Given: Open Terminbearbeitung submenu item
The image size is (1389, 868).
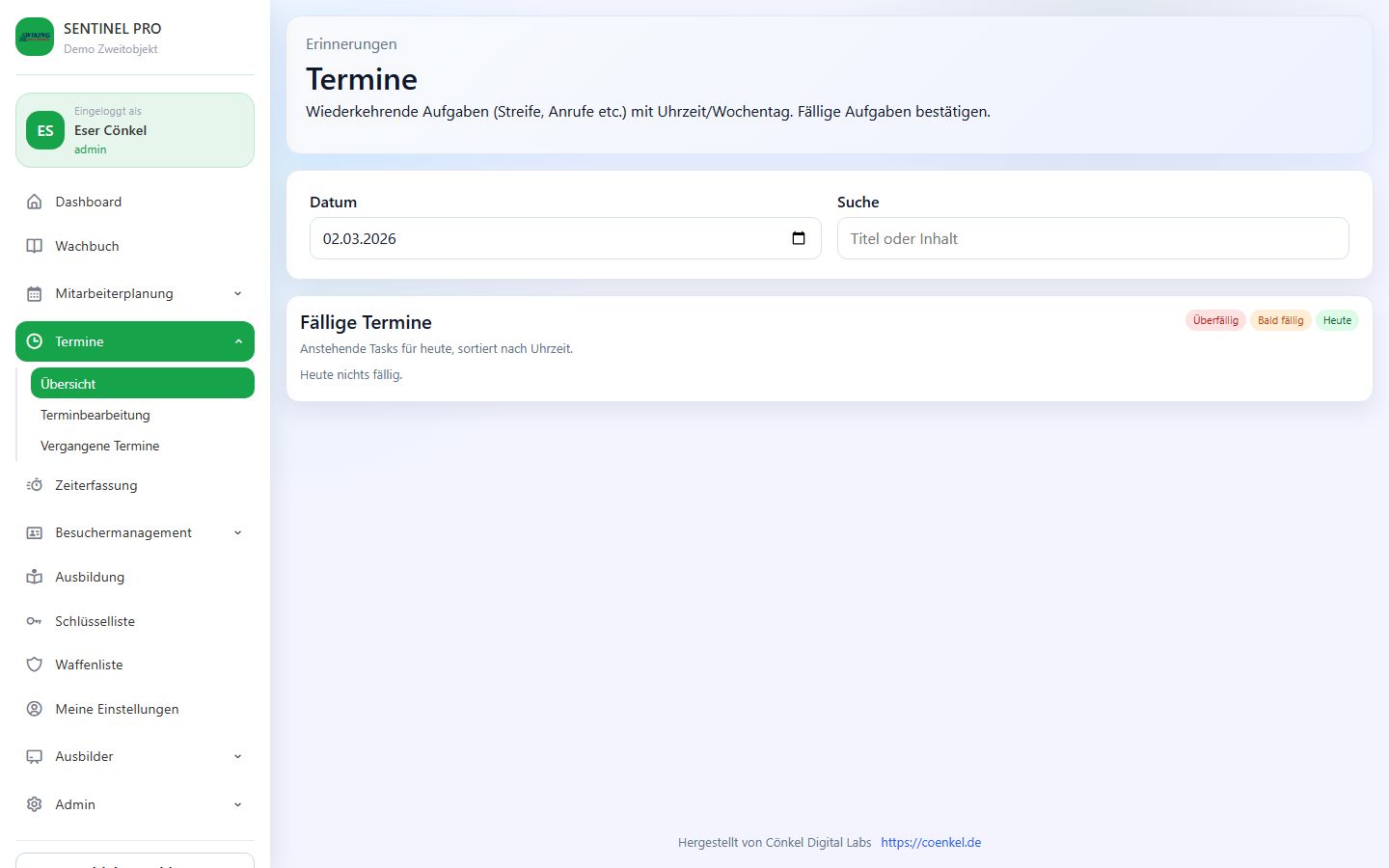Looking at the screenshot, I should (95, 415).
